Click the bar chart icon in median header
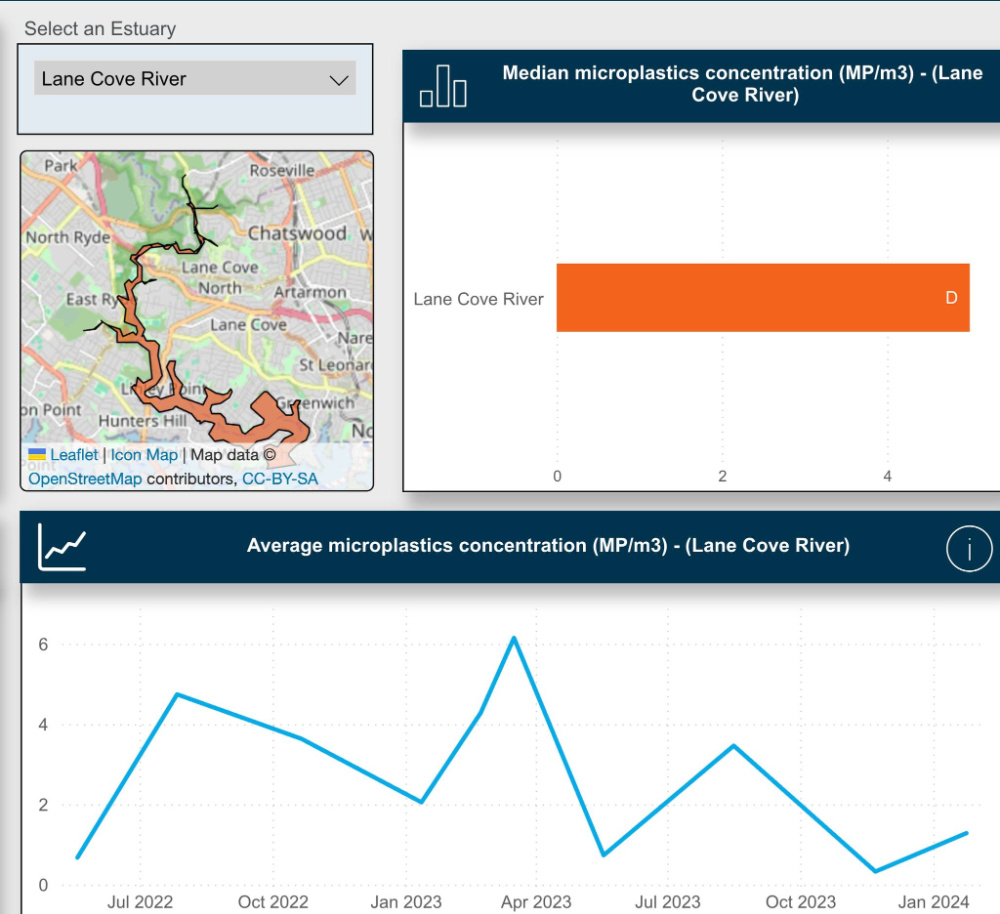 click(x=443, y=87)
